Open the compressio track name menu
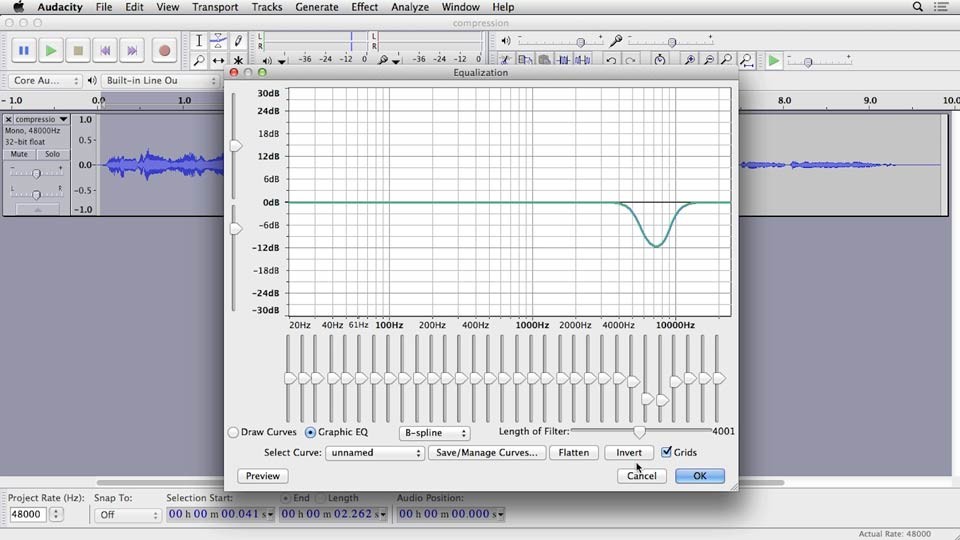The image size is (960, 540). coord(41,119)
